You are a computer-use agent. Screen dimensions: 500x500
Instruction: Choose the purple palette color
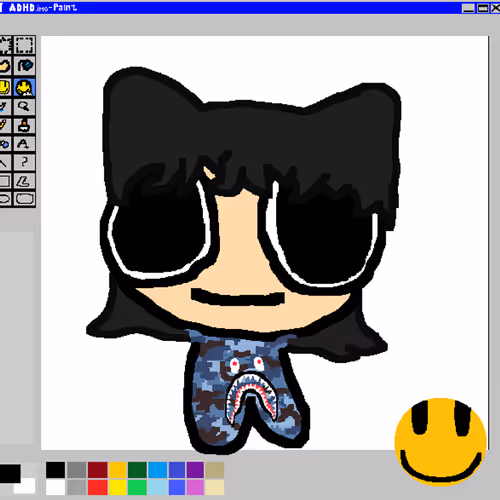click(x=195, y=470)
